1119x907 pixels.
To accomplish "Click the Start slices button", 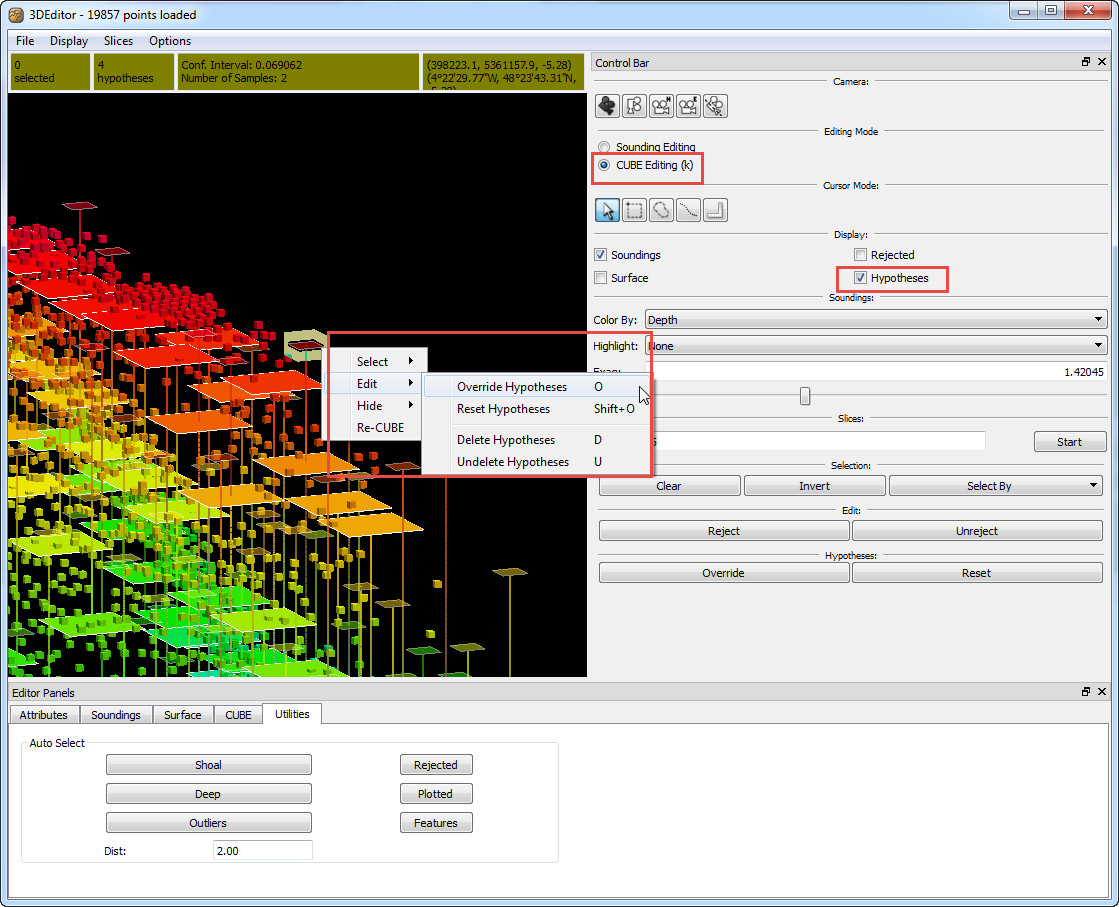I will point(1069,442).
